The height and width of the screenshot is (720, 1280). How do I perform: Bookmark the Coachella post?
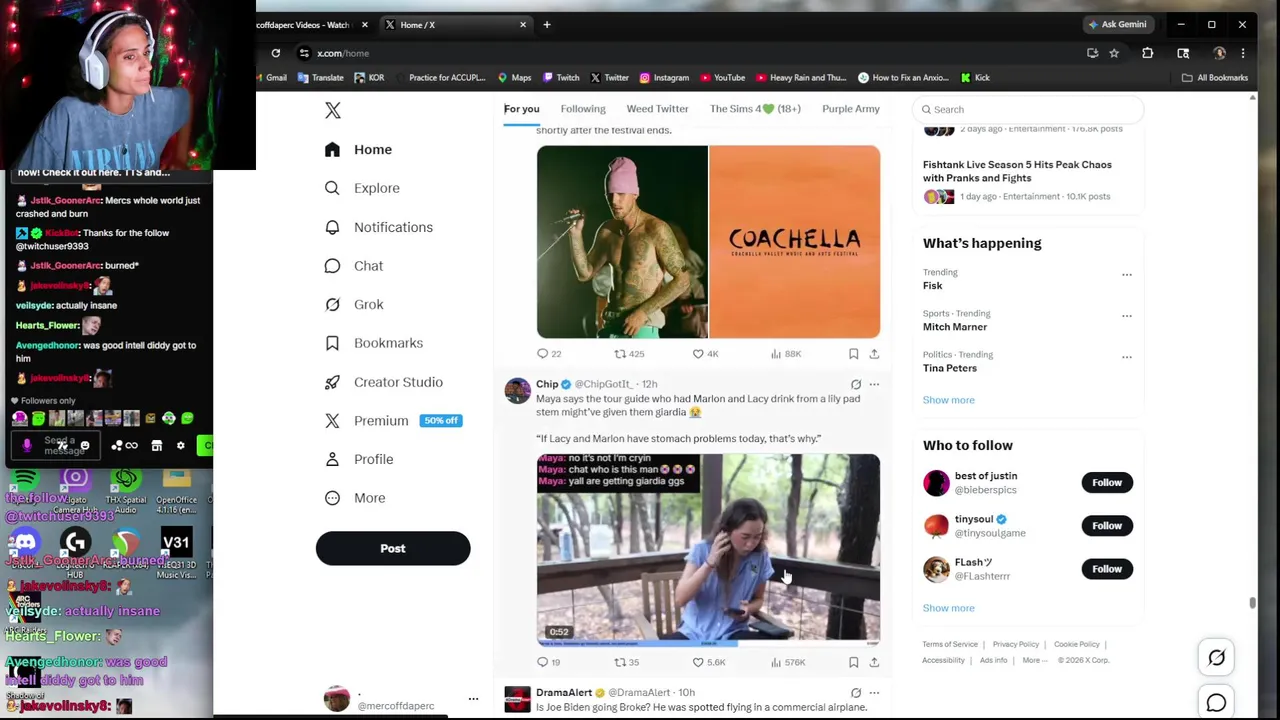[x=853, y=354]
